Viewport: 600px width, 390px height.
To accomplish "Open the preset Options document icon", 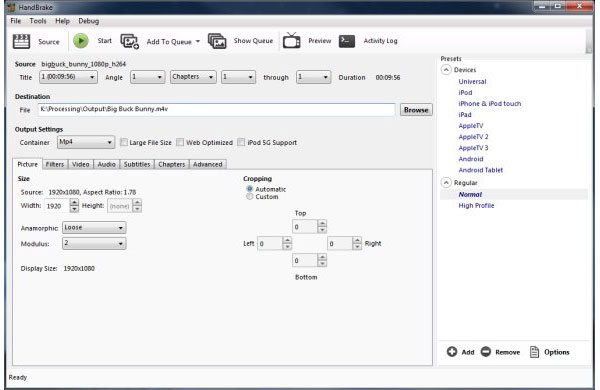I will point(535,352).
